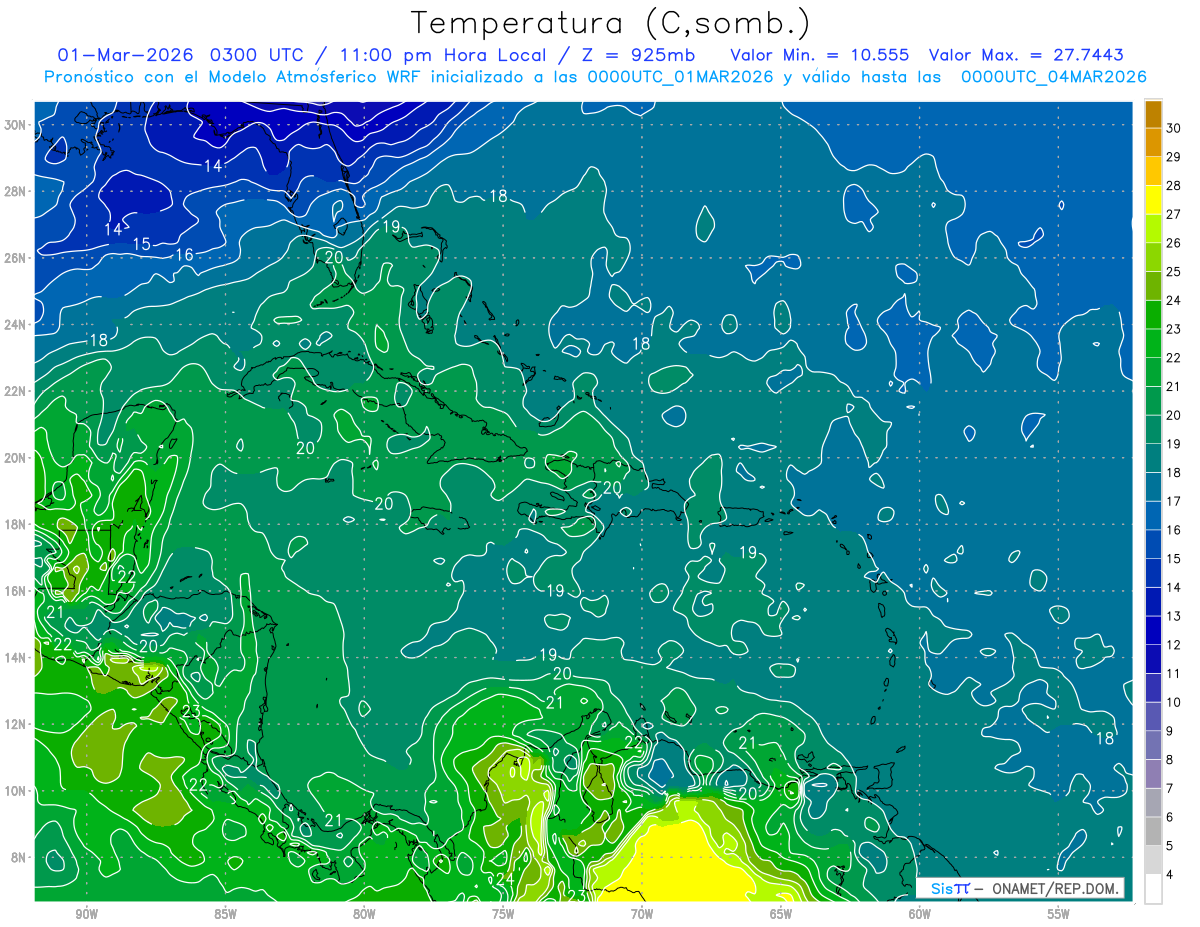Click the brown top swatch above 30
1200x927 pixels.
(x=1153, y=113)
